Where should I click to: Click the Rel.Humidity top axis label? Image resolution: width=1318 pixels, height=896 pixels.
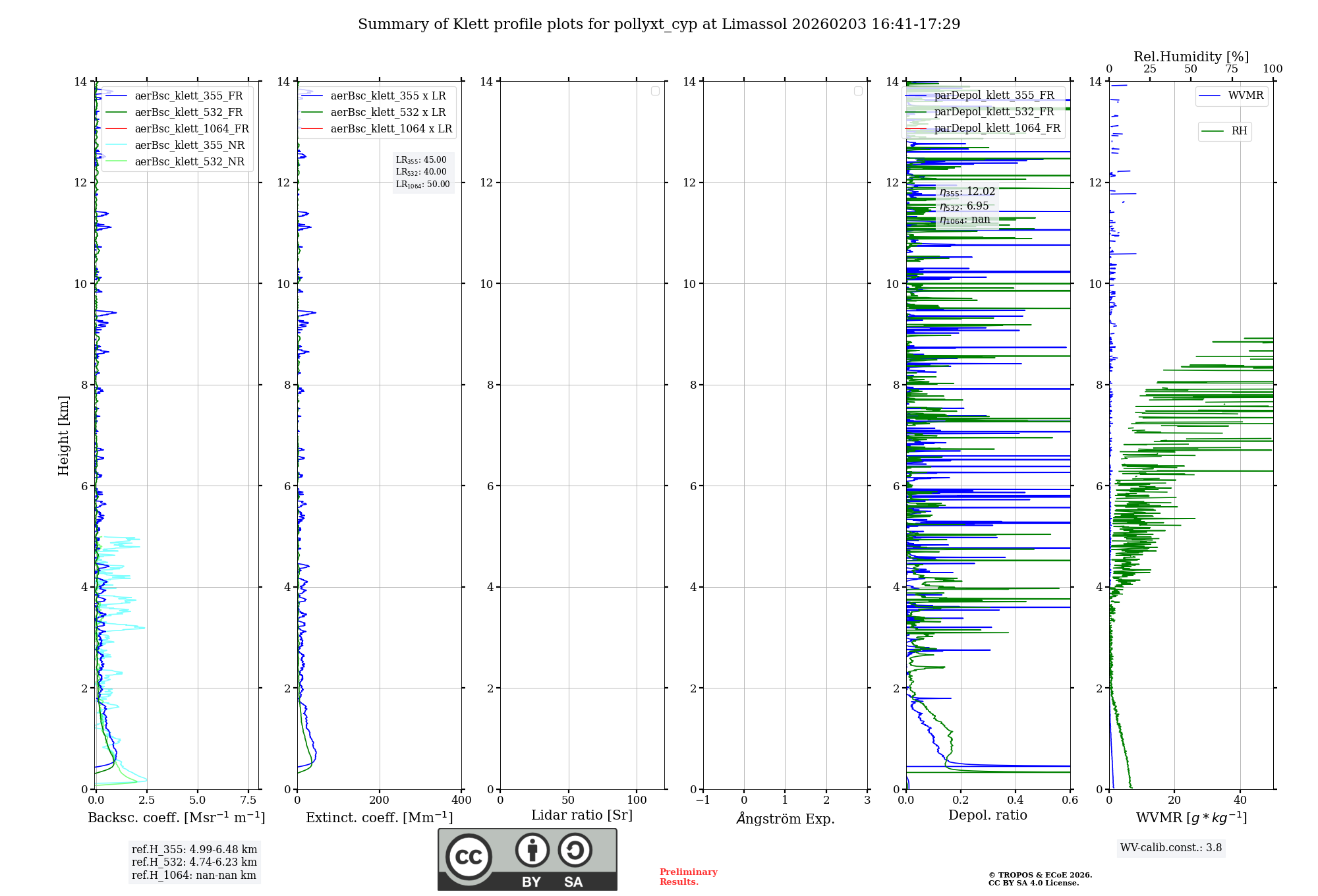pyautogui.click(x=1191, y=57)
